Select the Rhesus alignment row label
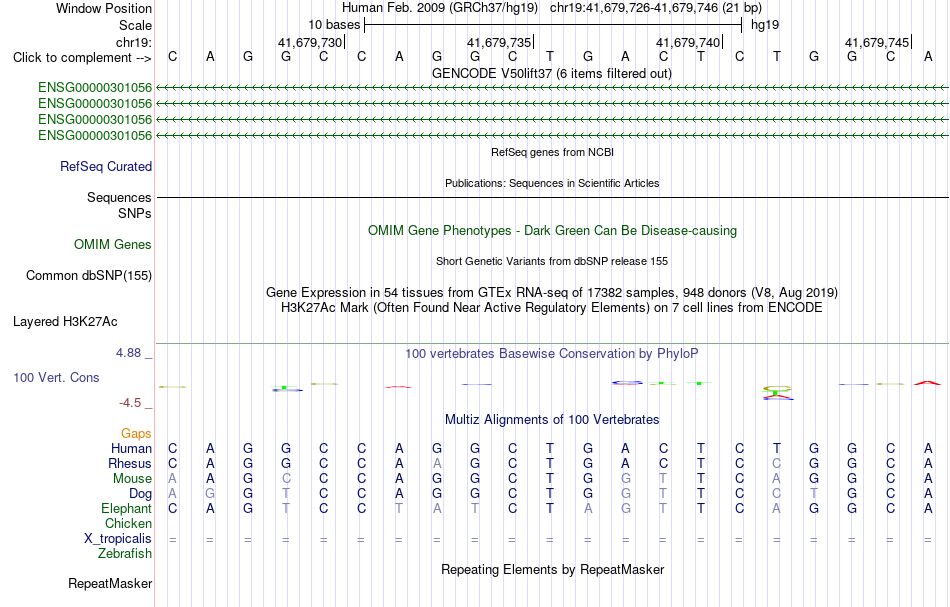 click(130, 464)
